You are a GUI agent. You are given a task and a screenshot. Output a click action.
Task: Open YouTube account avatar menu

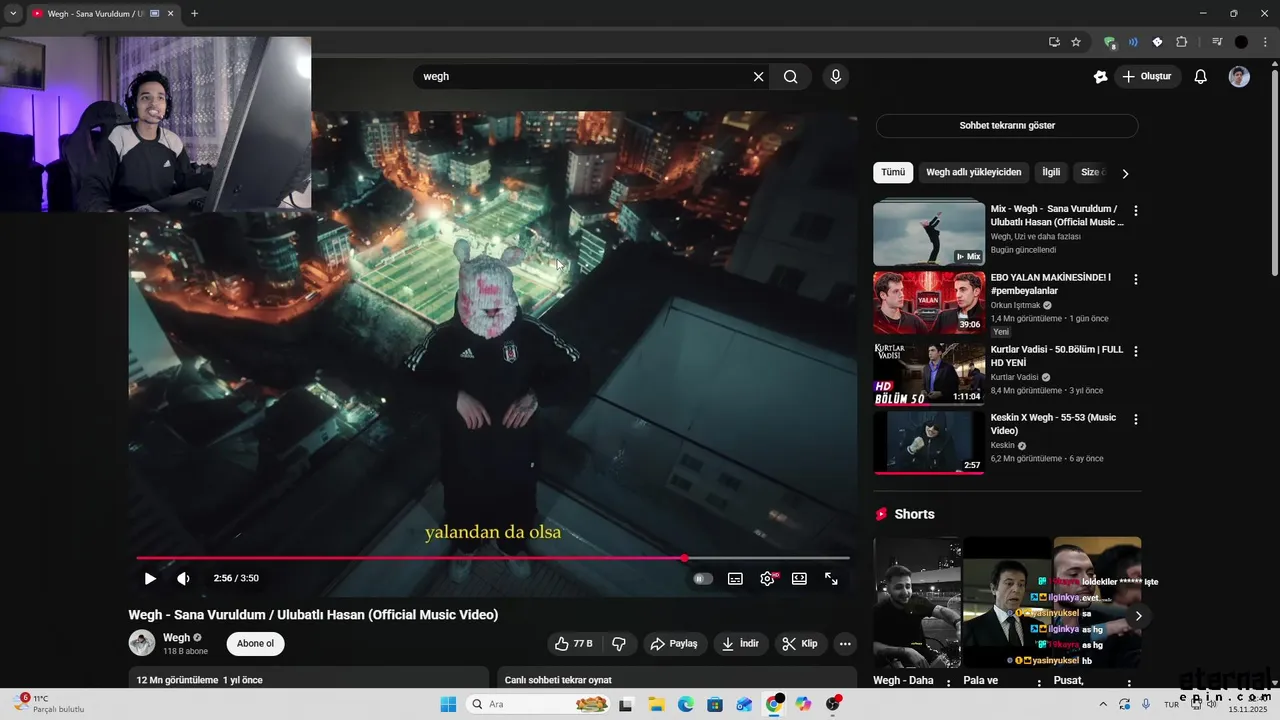[x=1239, y=77]
